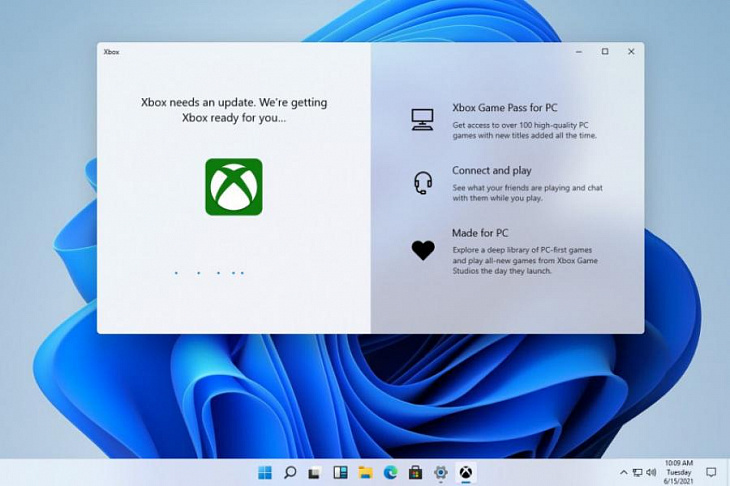Click the 'Xbox needs an update' message
The height and width of the screenshot is (486, 730).
coord(234,110)
